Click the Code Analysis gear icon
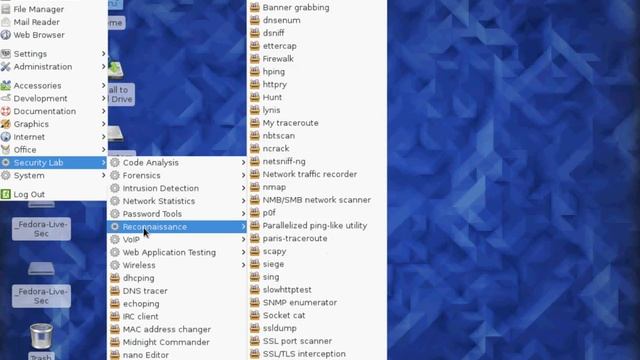The width and height of the screenshot is (640, 360). pos(115,162)
